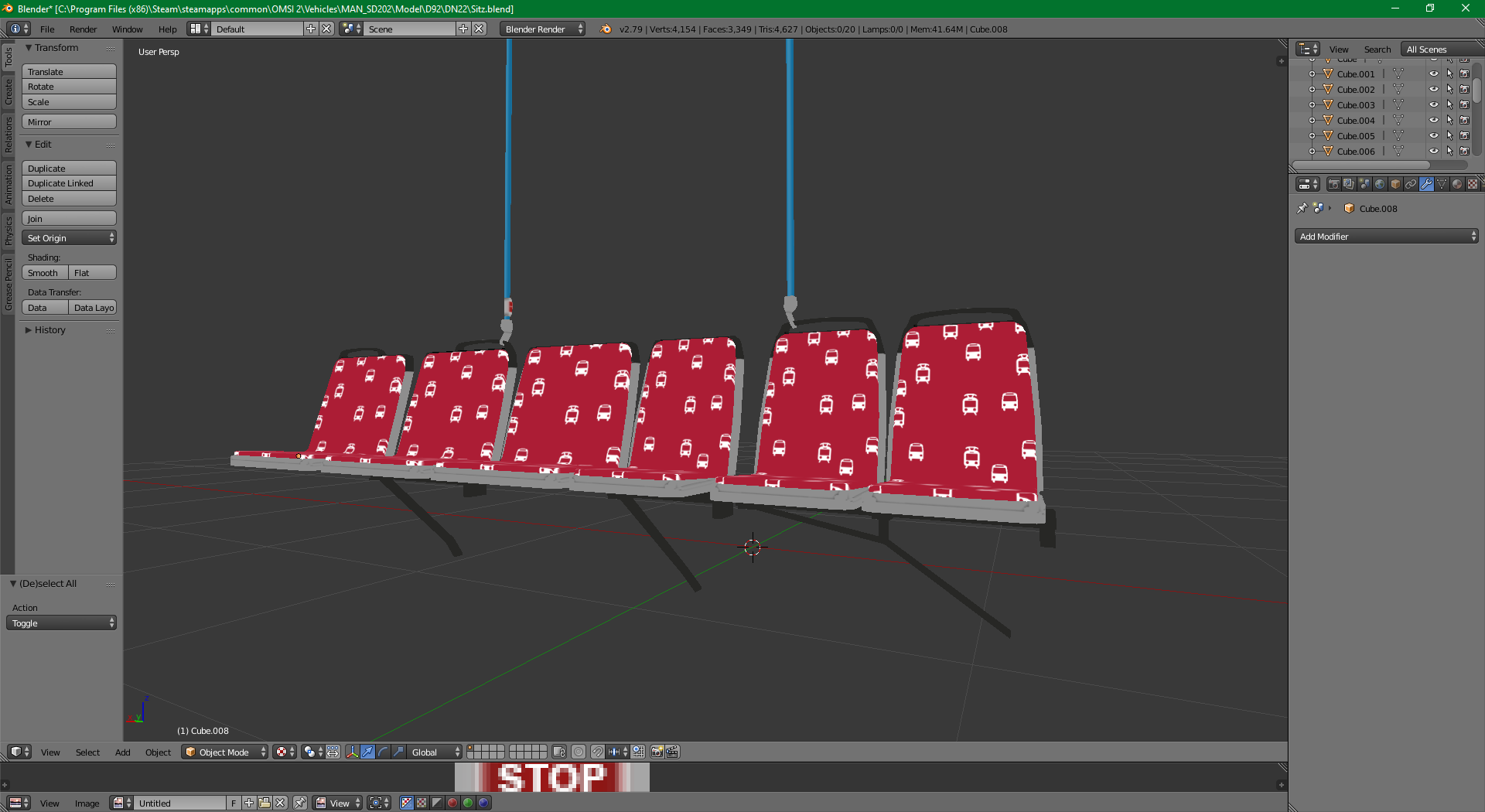Pin the image in the image editor
Viewport: 1485px width, 812px height.
click(x=300, y=803)
